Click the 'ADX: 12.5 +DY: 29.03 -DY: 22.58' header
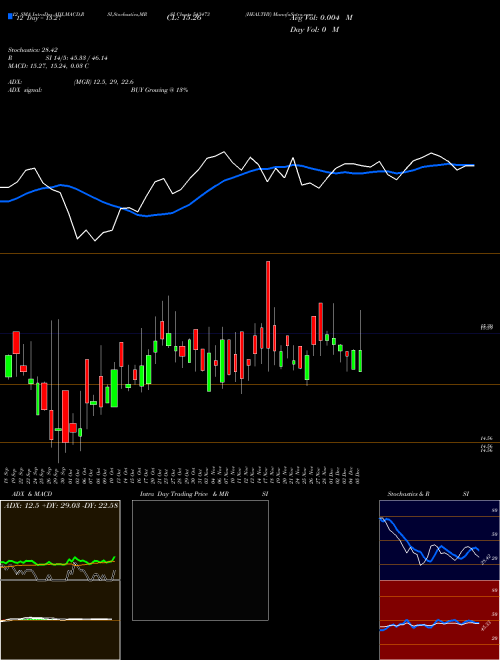 (x=61, y=505)
